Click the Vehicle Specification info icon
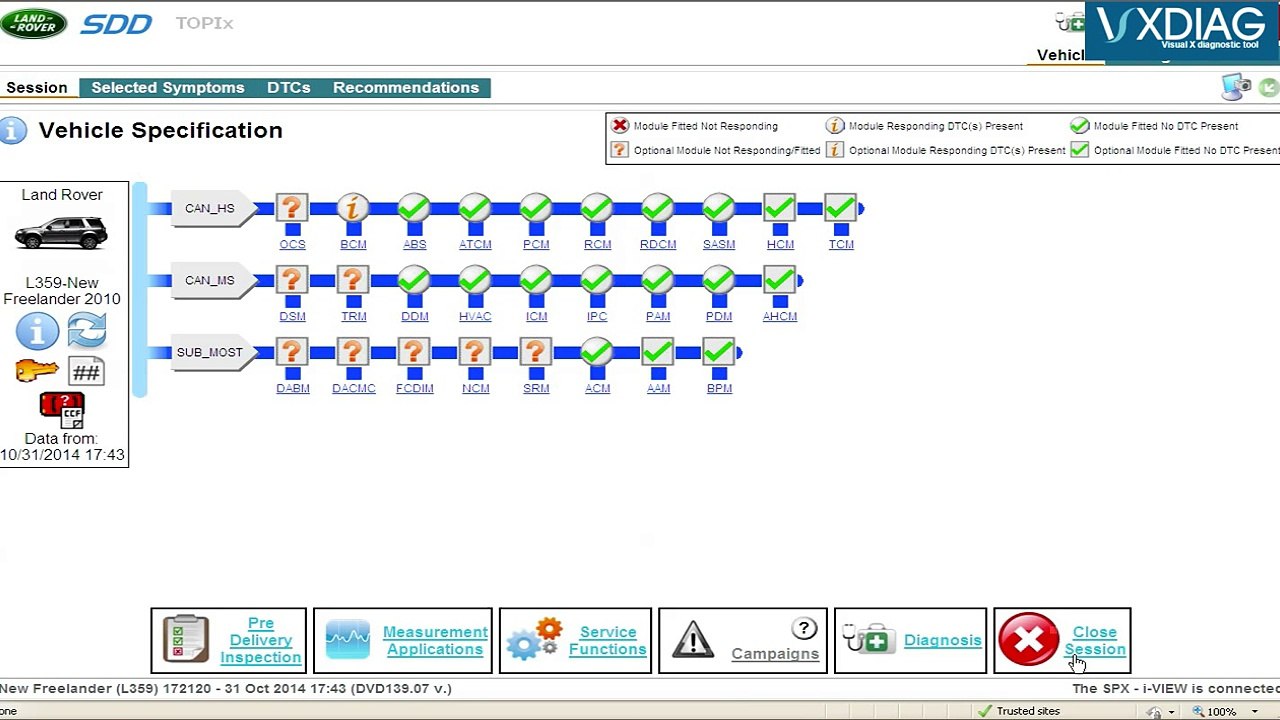Viewport: 1280px width, 720px height. tap(13, 131)
